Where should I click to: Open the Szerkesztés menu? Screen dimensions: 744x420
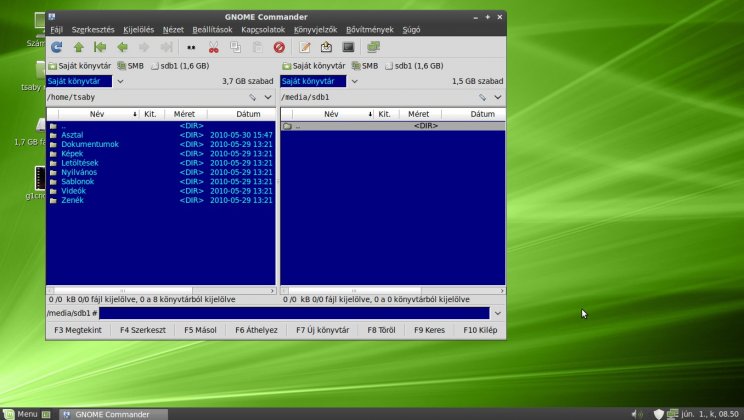(x=93, y=29)
